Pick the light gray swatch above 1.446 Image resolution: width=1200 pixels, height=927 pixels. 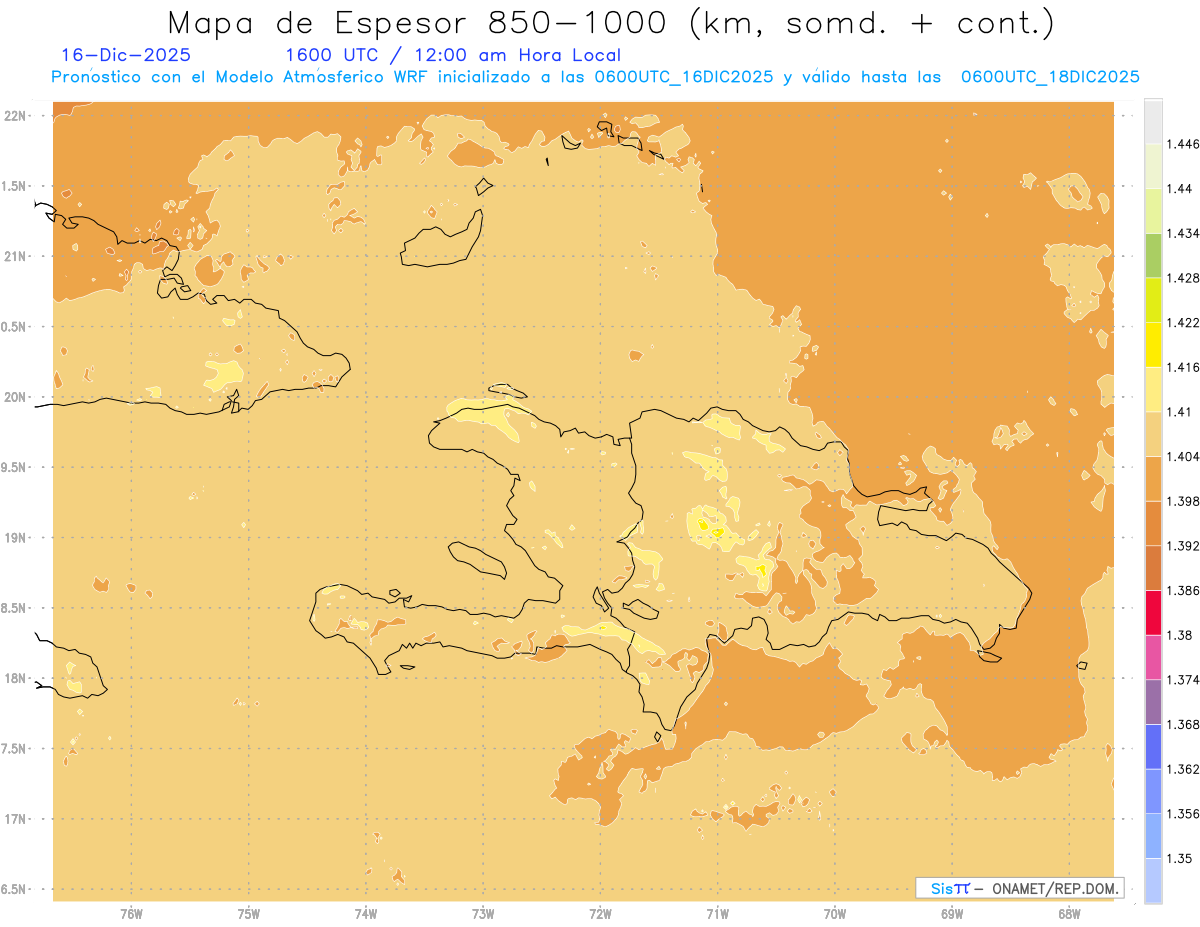(1153, 121)
